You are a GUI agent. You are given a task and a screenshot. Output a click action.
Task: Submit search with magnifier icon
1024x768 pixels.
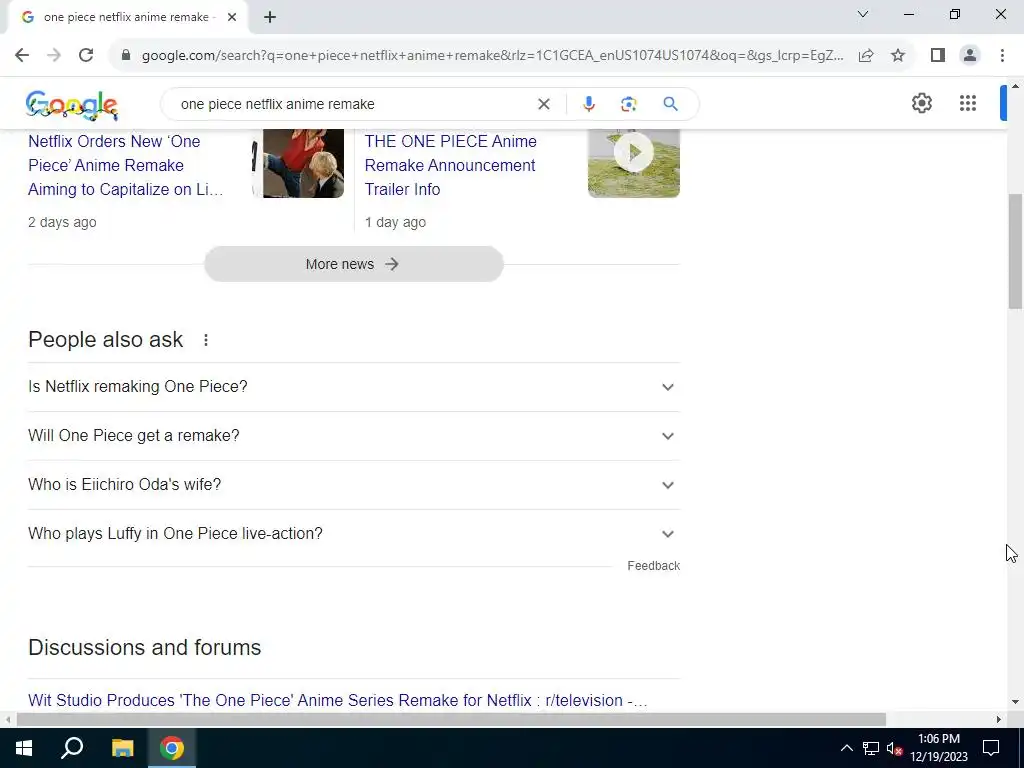pyautogui.click(x=670, y=104)
